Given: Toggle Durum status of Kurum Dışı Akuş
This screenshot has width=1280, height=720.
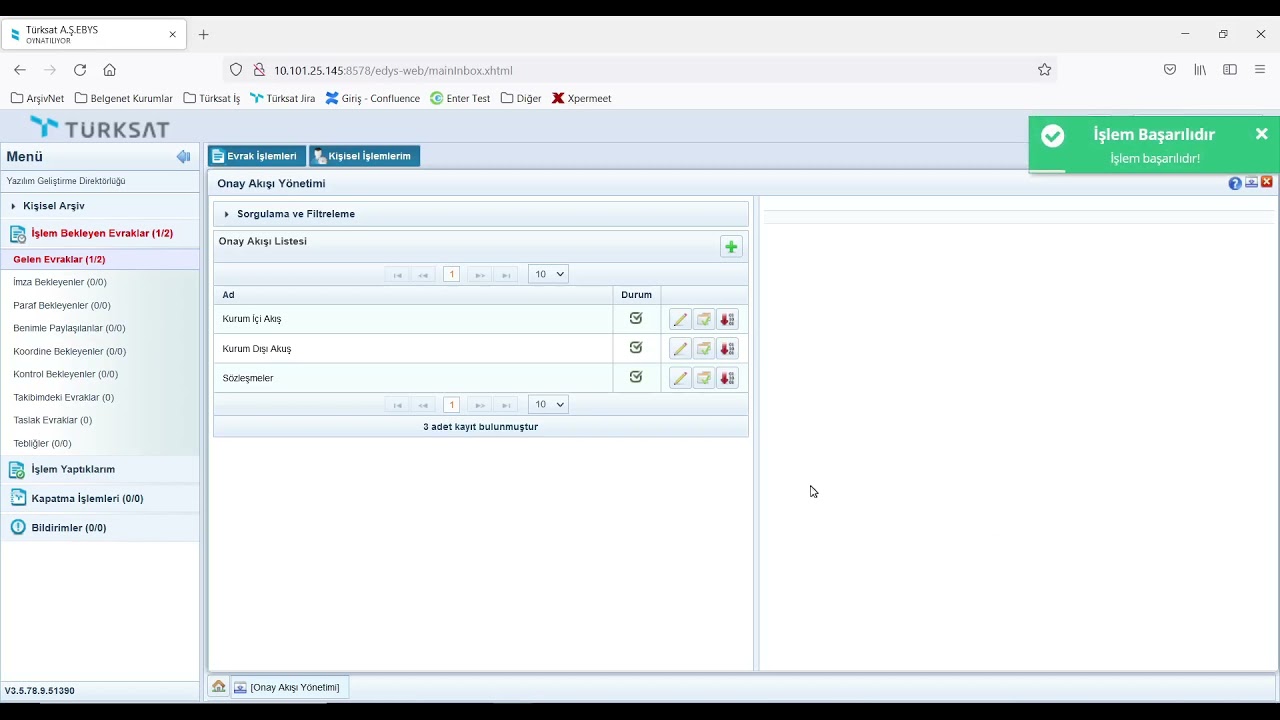Looking at the screenshot, I should (636, 348).
